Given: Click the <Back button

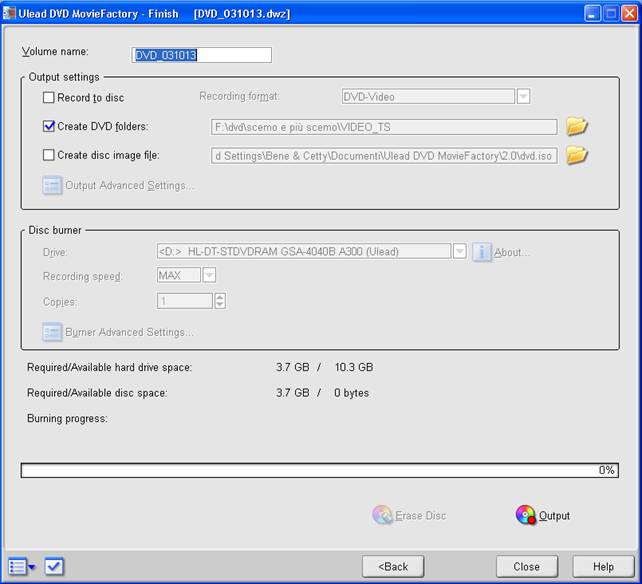Looking at the screenshot, I should 393,567.
